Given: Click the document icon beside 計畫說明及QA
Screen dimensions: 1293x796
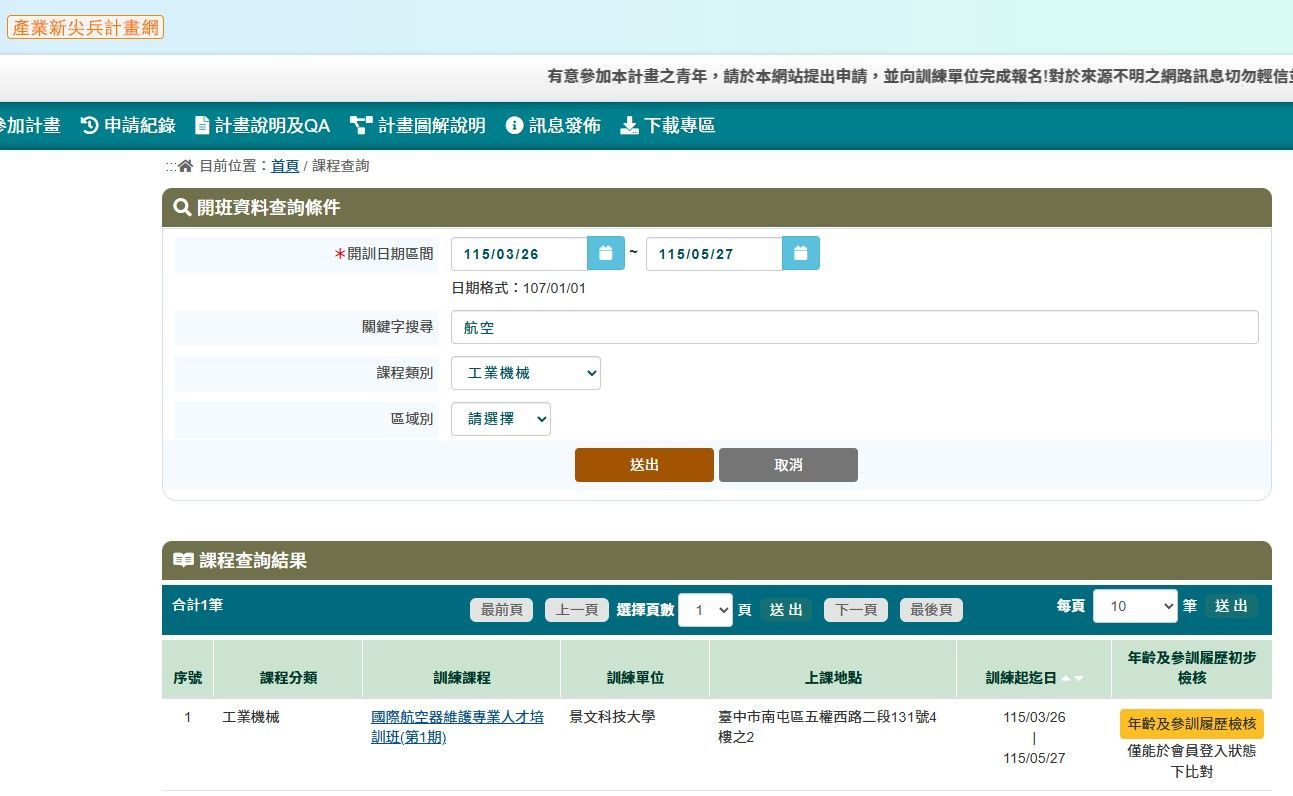Looking at the screenshot, I should [202, 125].
